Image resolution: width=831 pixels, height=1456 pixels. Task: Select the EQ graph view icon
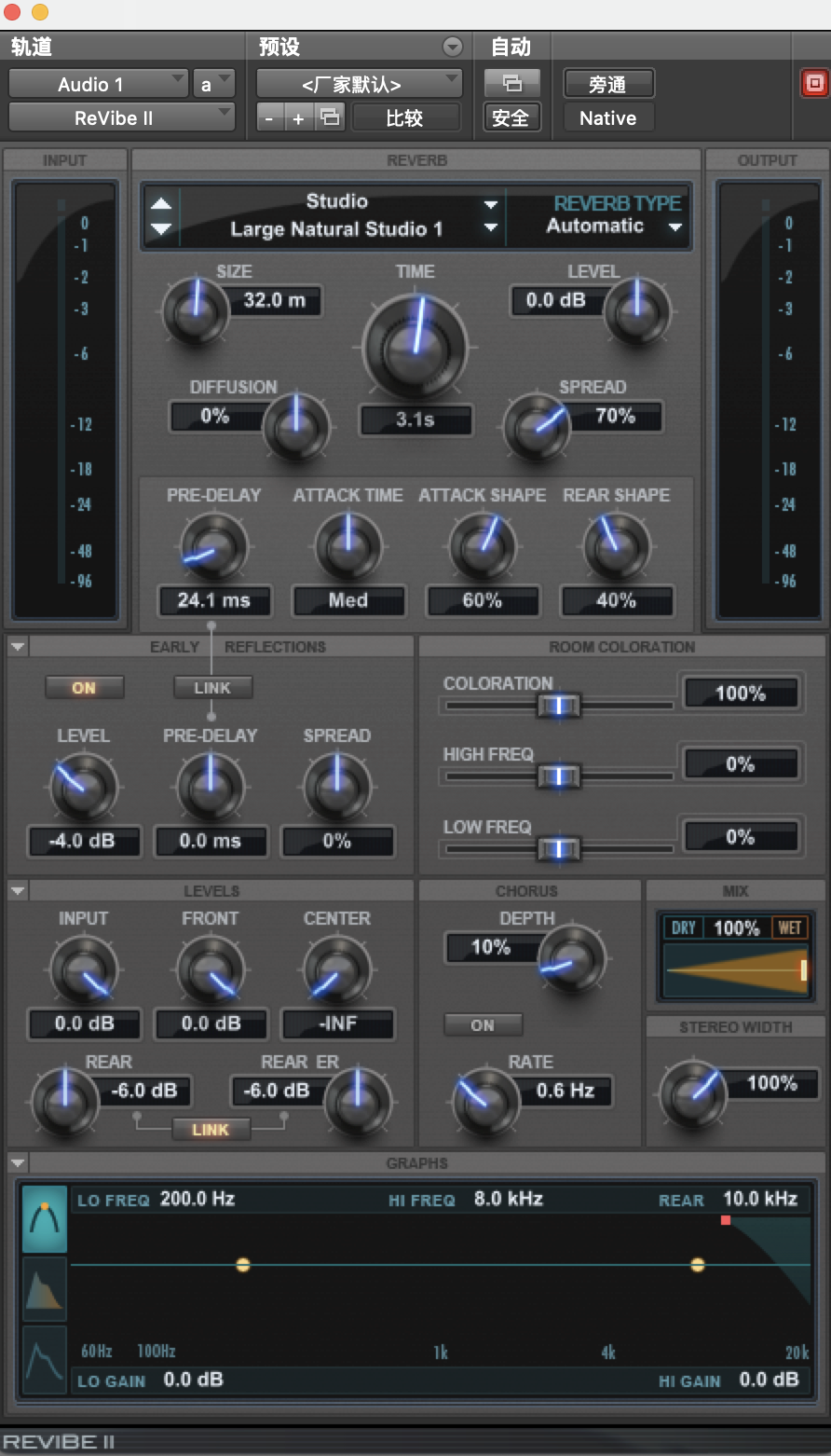tap(45, 1218)
